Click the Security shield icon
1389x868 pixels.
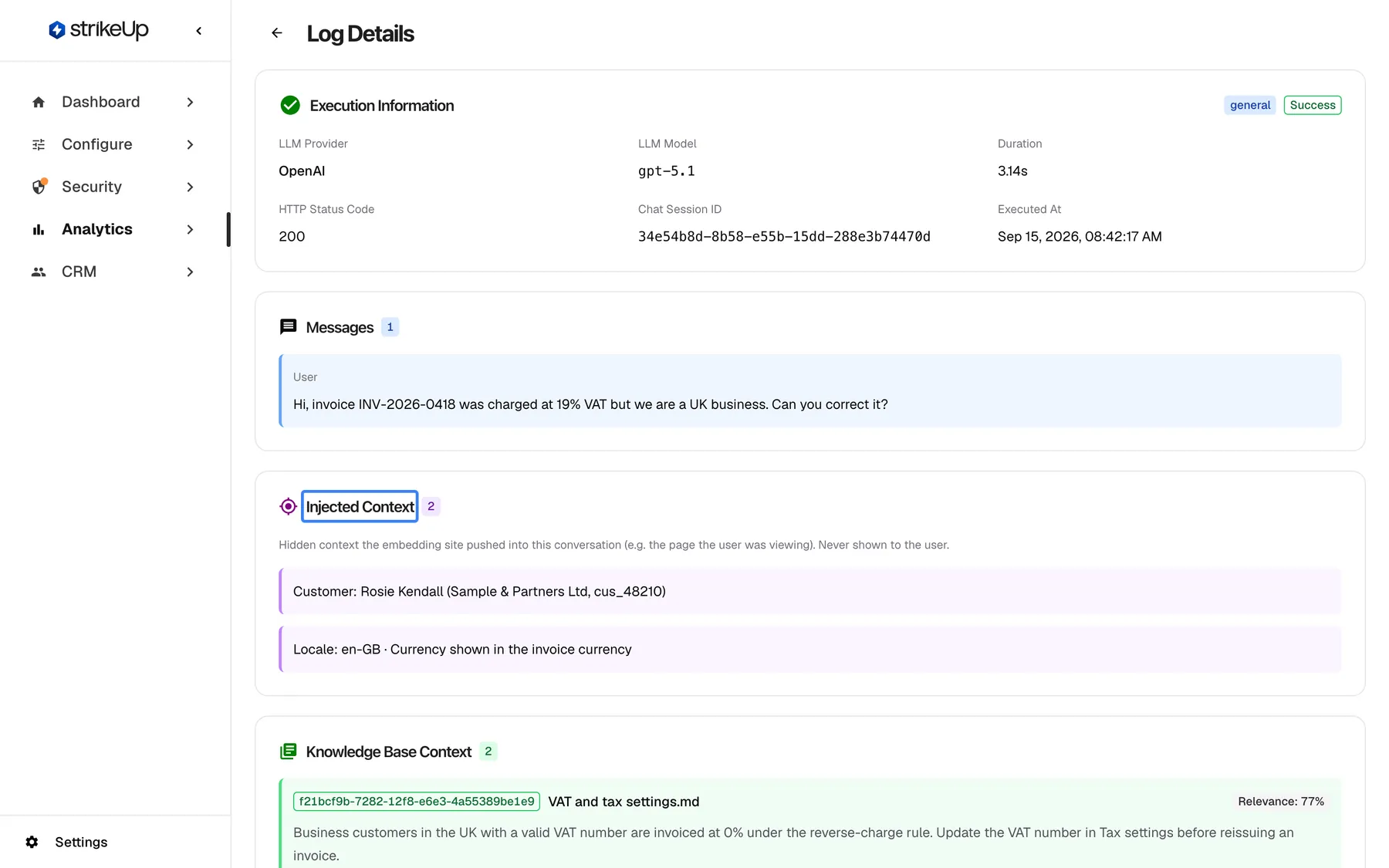coord(39,187)
